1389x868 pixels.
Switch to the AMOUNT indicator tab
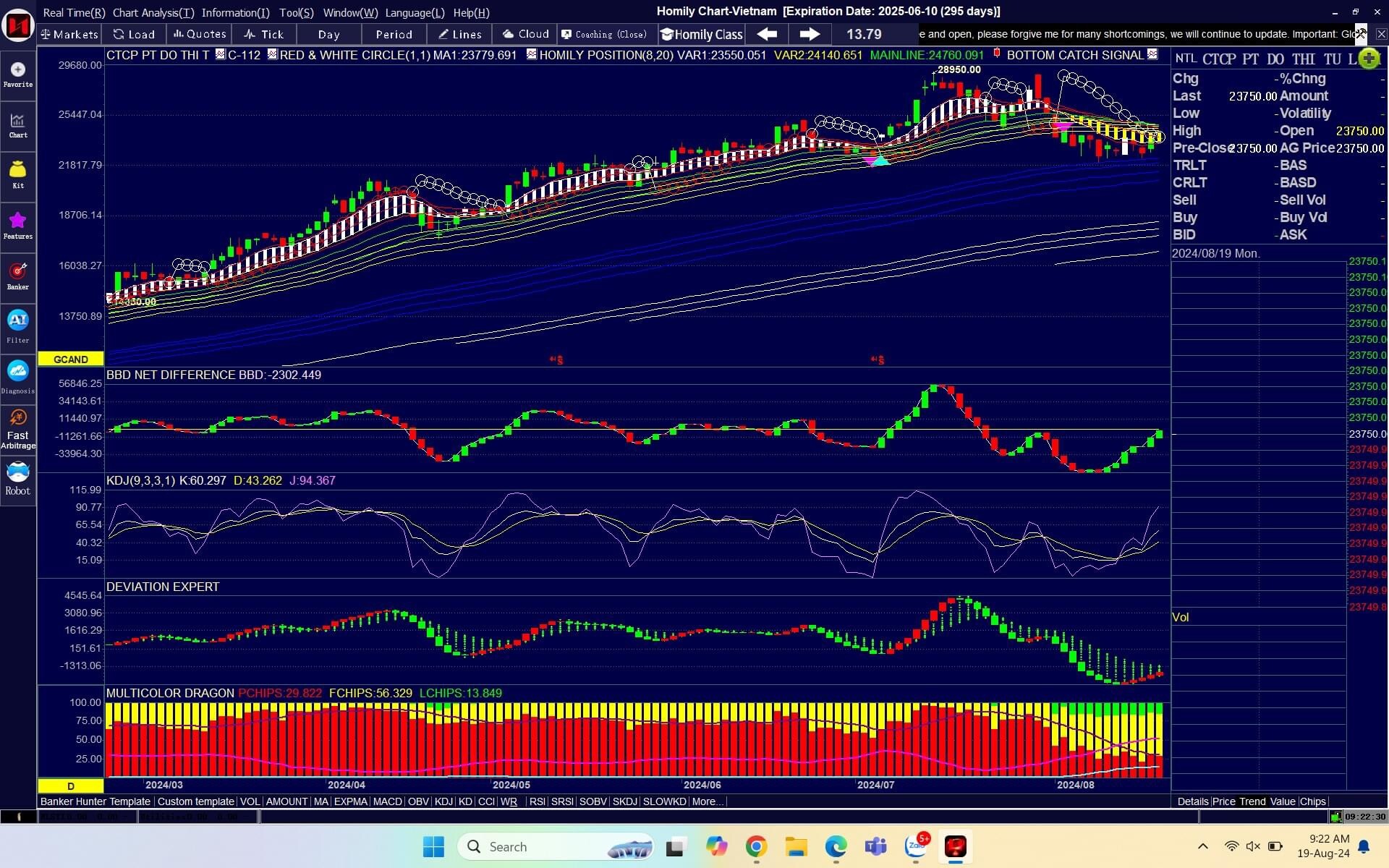[x=286, y=801]
